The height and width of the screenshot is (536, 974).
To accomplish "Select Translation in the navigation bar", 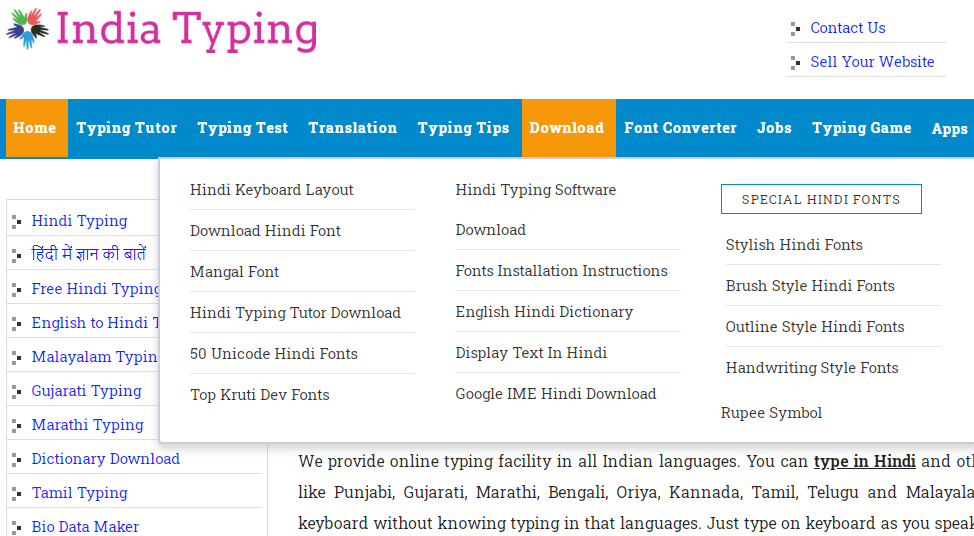I will click(x=353, y=128).
